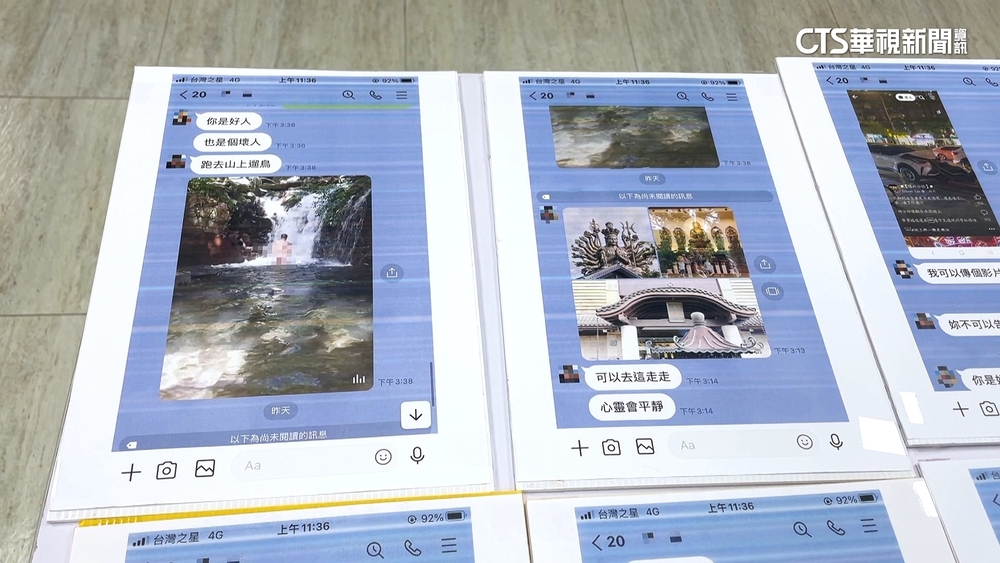This screenshot has width=1000, height=563.
Task: Tap the search icon in the left chat header
Action: (x=348, y=95)
